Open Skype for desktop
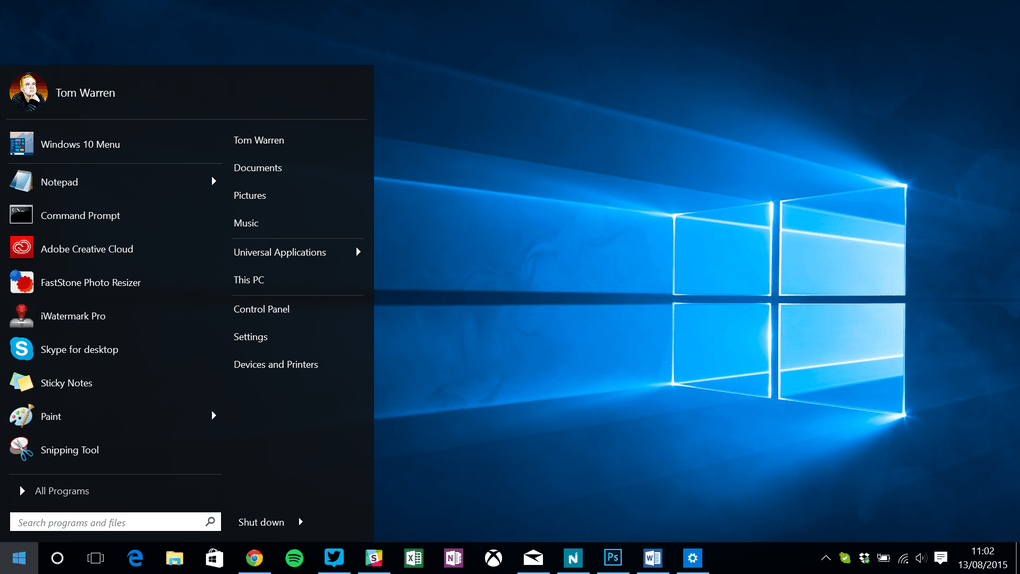Screen dimensions: 1020x574 point(114,349)
